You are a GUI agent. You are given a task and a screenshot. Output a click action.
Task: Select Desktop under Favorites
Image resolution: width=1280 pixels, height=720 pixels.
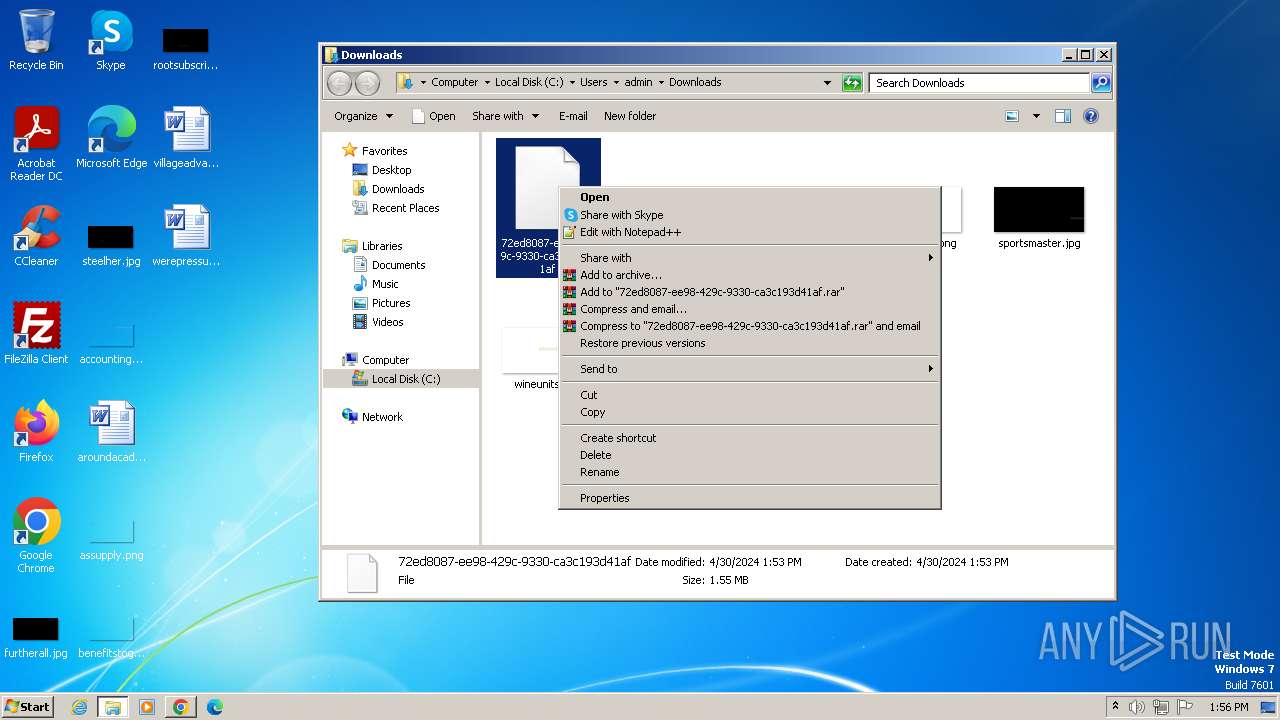[391, 170]
